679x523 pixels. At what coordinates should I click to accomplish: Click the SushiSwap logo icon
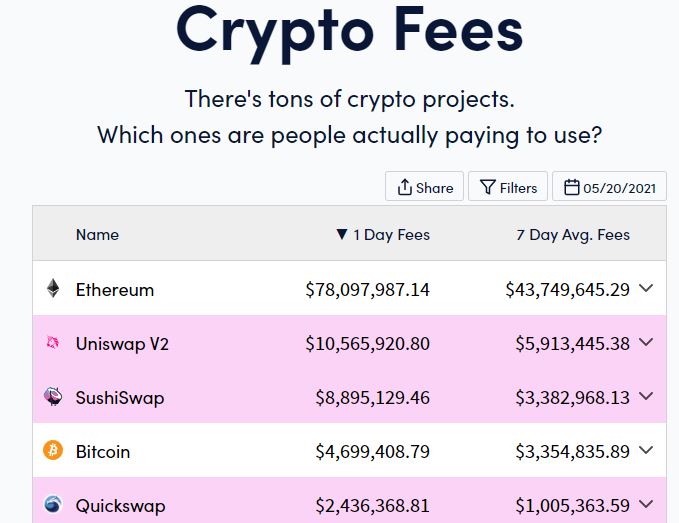click(53, 396)
